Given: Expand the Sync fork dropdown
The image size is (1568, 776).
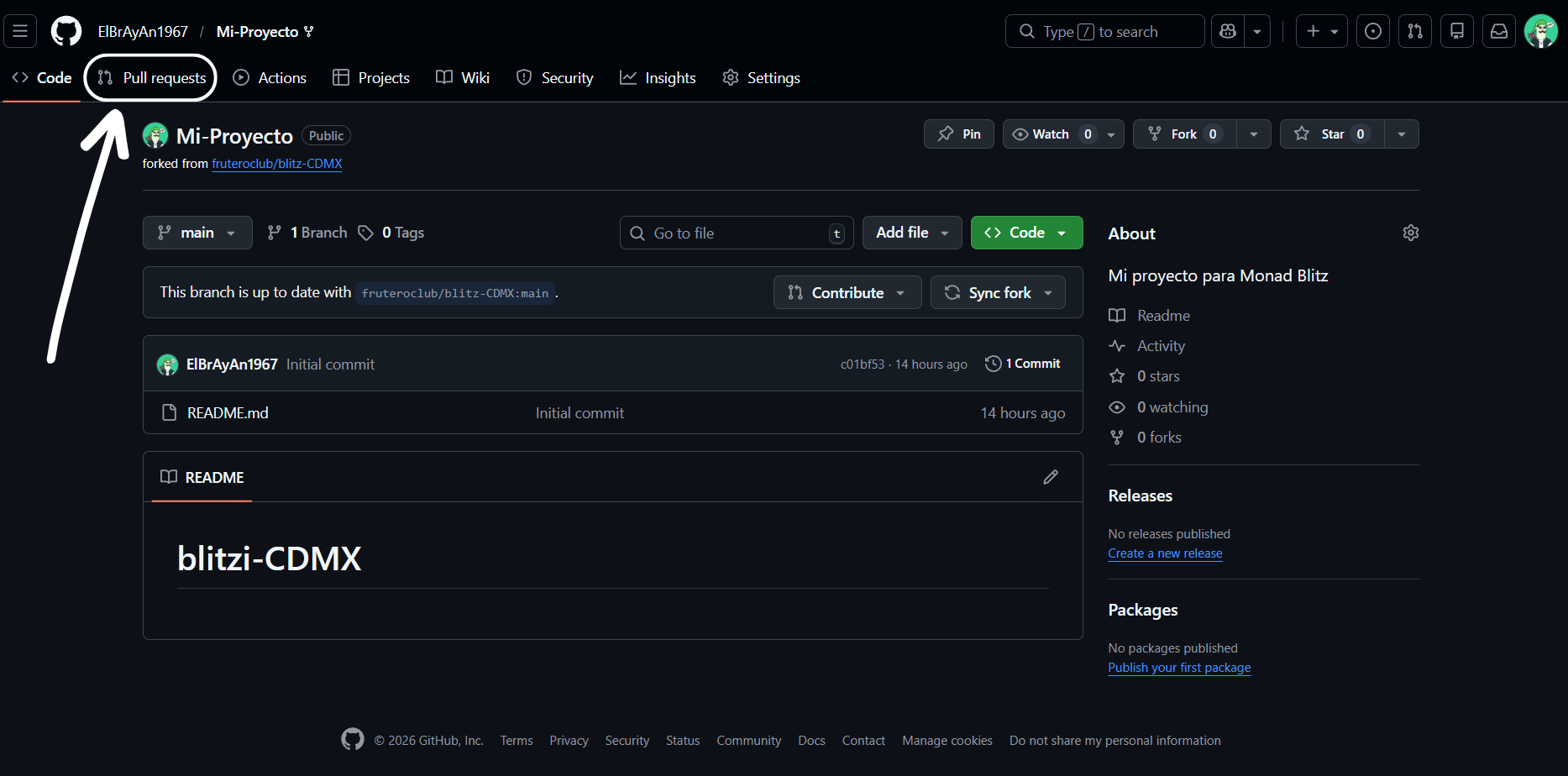Looking at the screenshot, I should (998, 292).
